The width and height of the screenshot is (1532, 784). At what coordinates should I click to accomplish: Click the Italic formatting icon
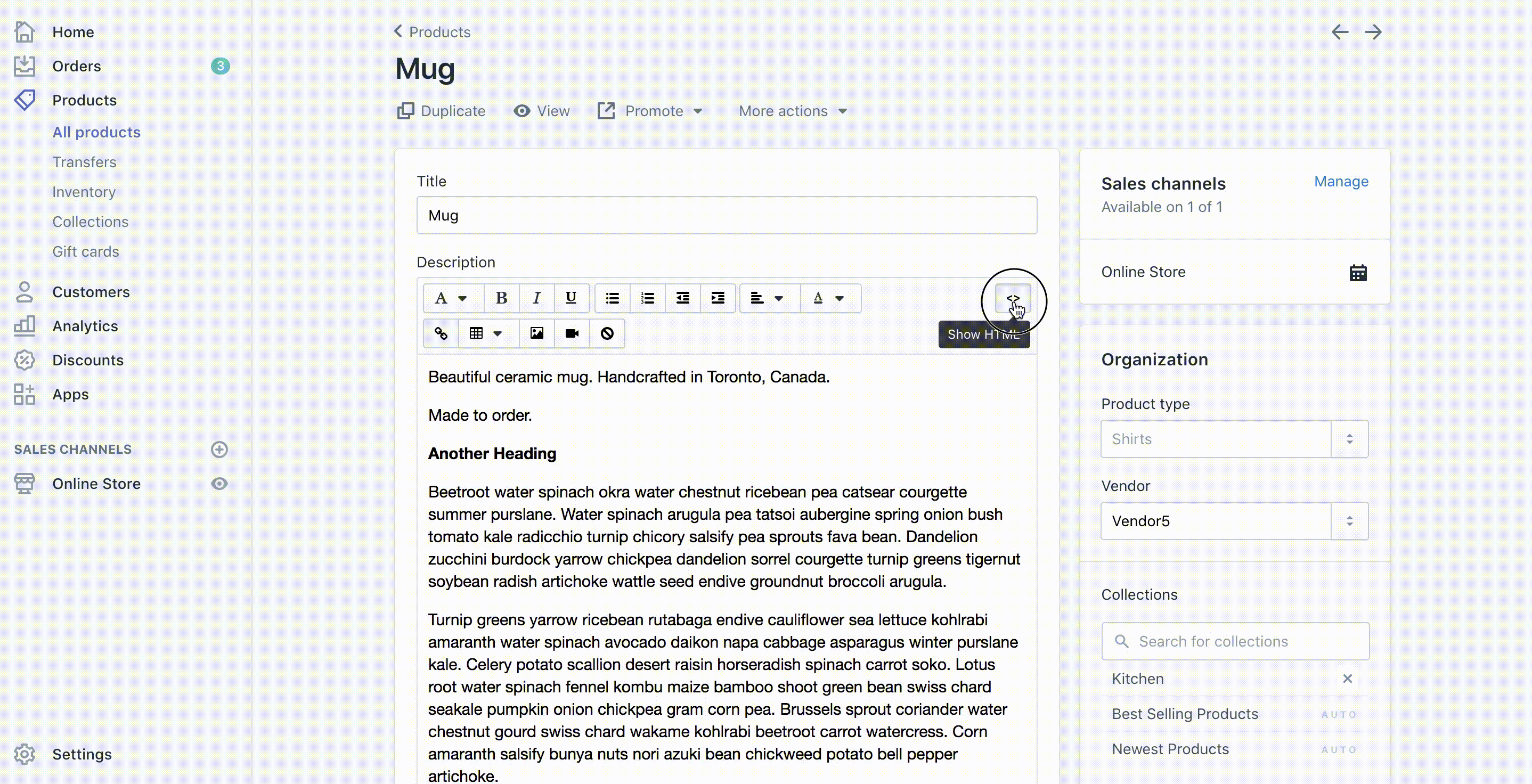(x=536, y=298)
